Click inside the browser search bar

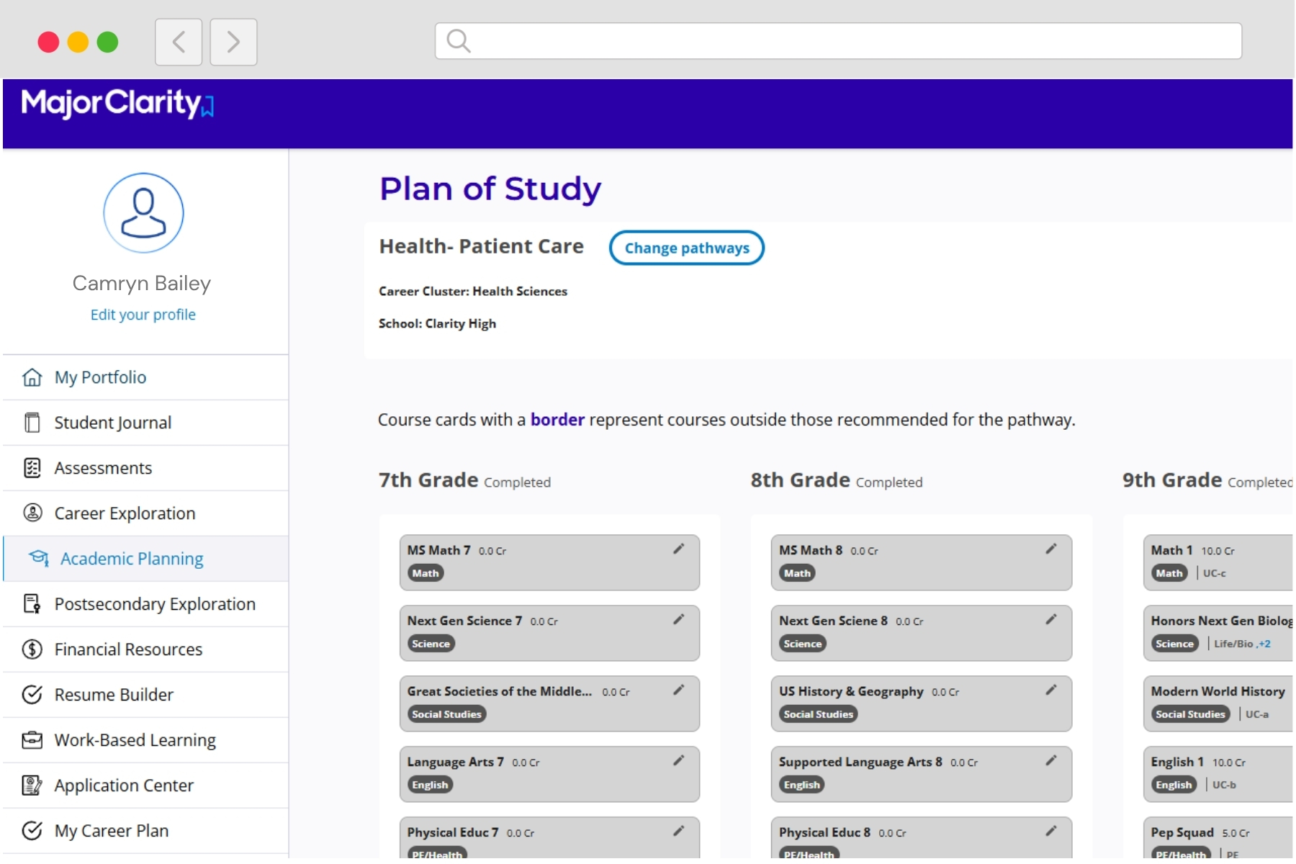[838, 41]
